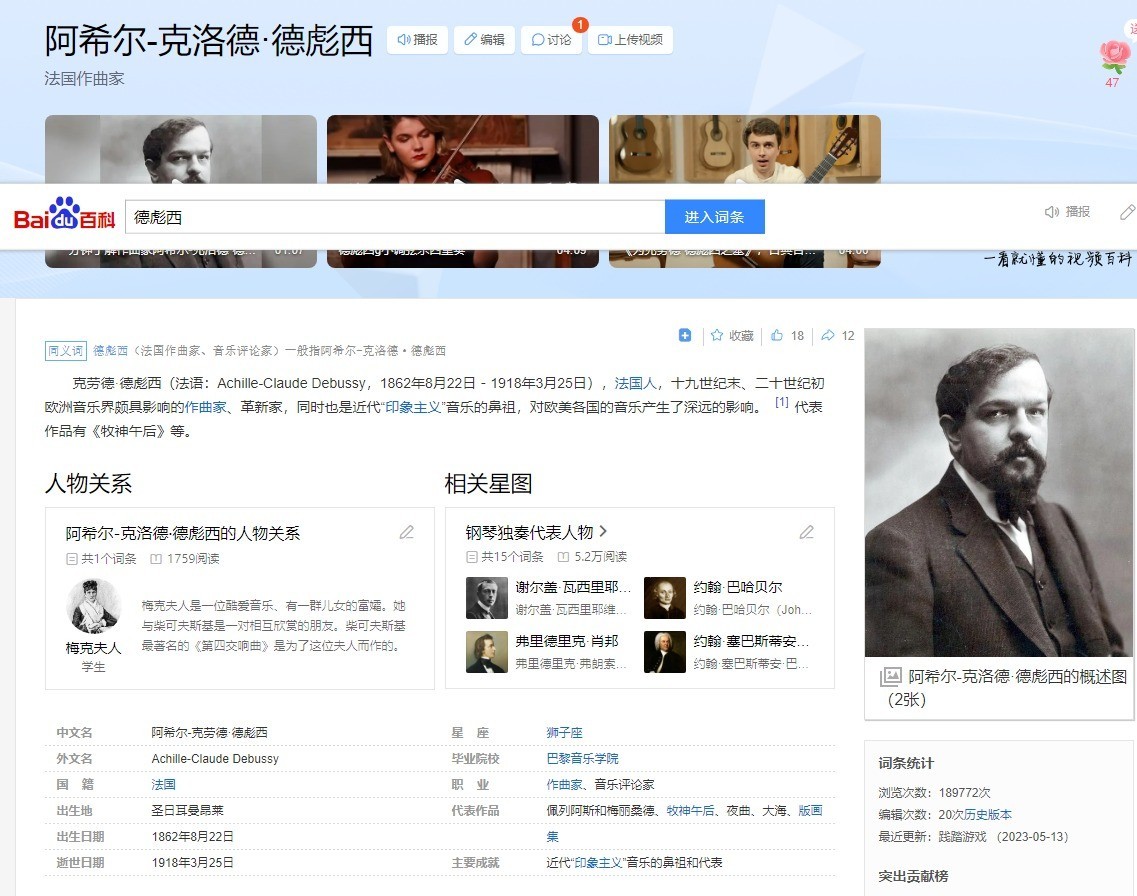
Task: Edit the 人物关系 card via pencil icon
Action: click(407, 533)
